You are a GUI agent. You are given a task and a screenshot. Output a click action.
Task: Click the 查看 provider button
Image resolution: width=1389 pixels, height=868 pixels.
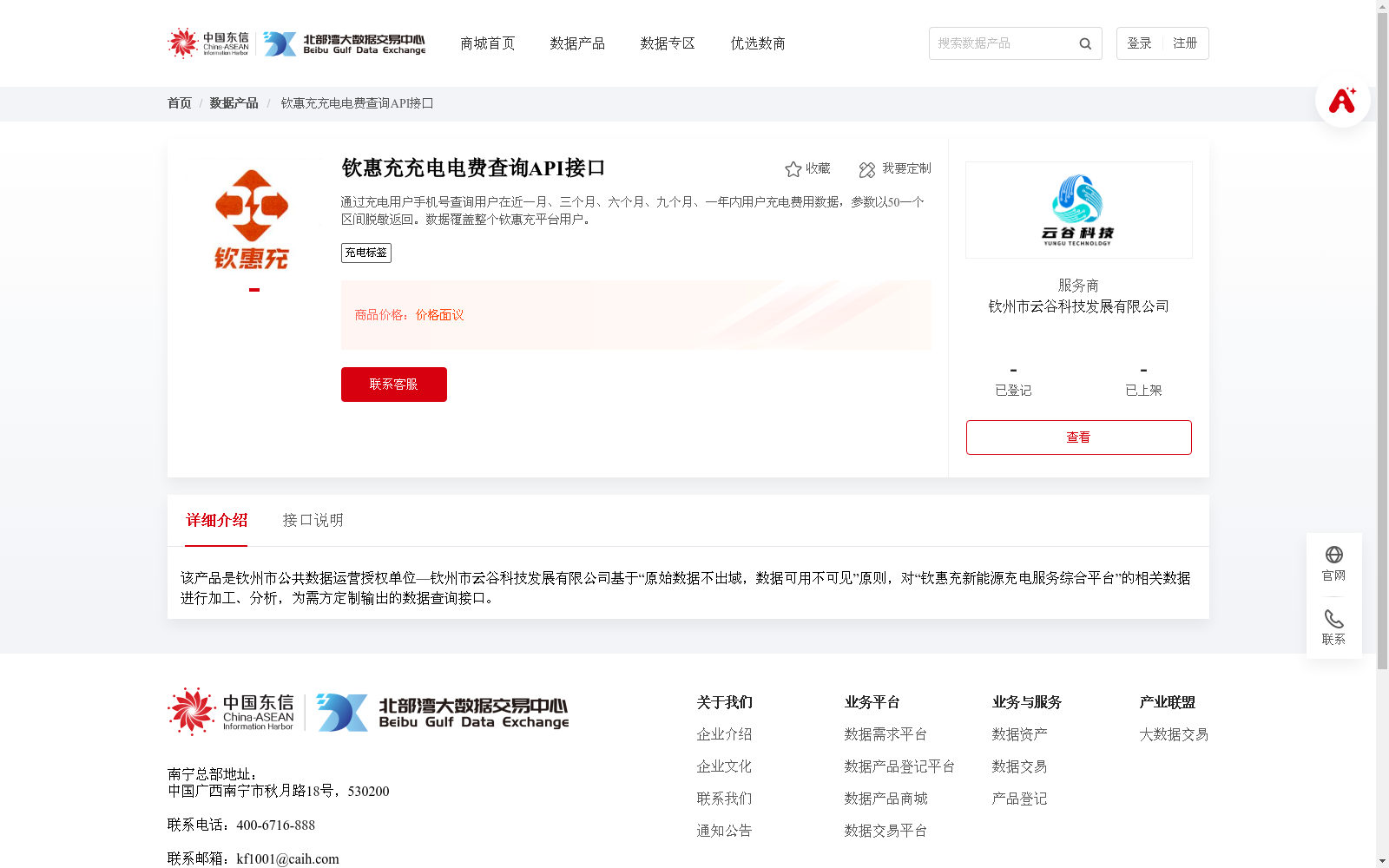tap(1078, 437)
